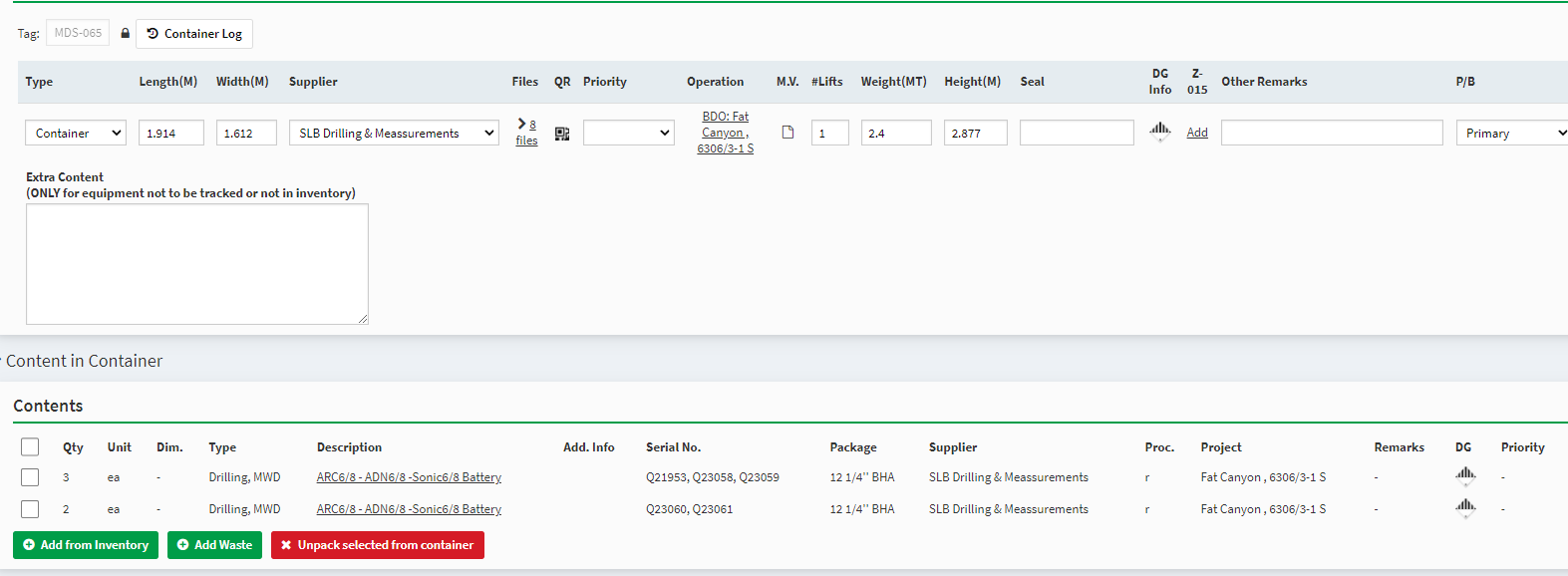Click DG icon for Q21953 battery row
The width and height of the screenshot is (1568, 576).
point(1464,475)
